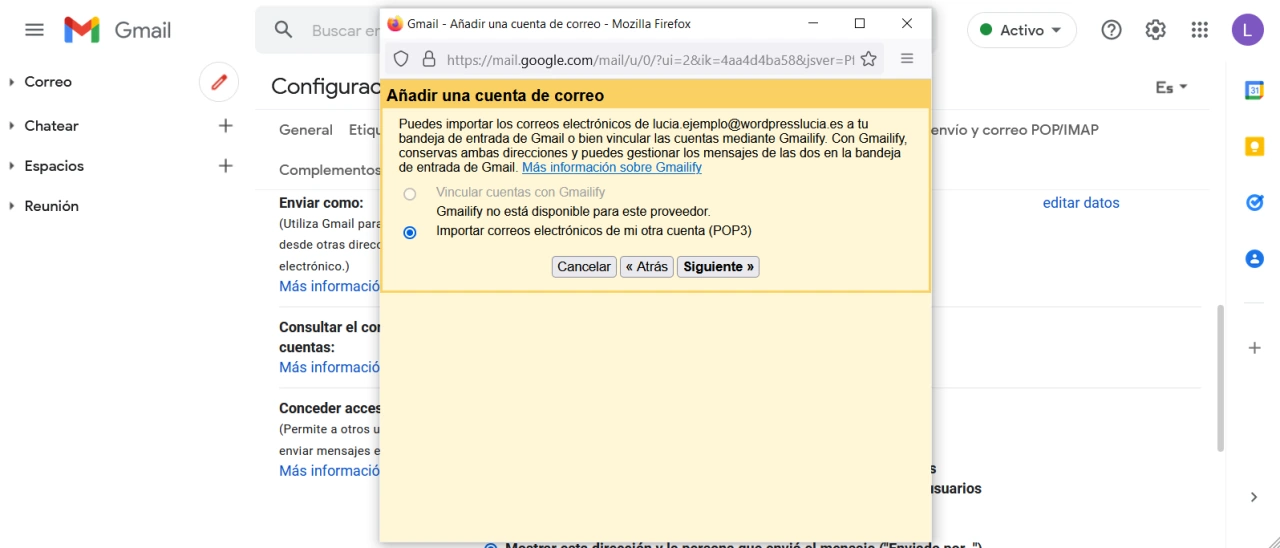Open the Complementos settings tab

[x=330, y=170]
